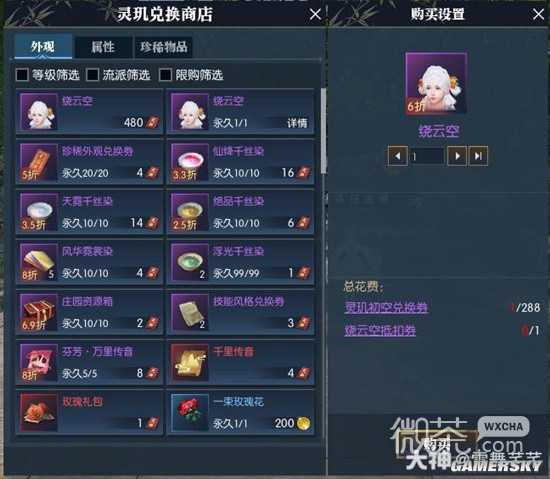This screenshot has height=479, width=550.
Task: Click the 千里传音 golden scroll icon
Action: click(190, 363)
